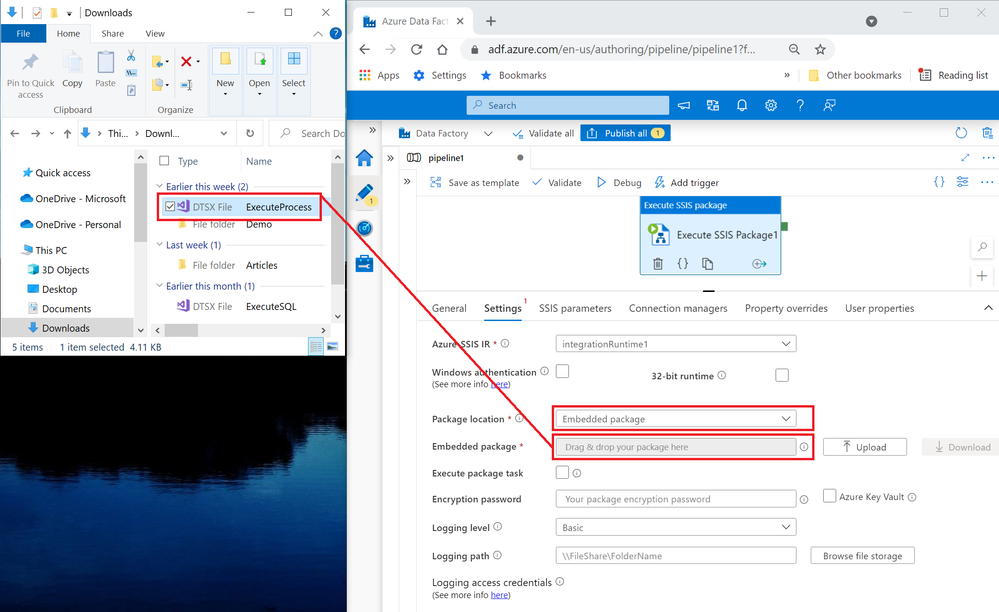Clone the Execute SSIS Package1 activity
The height and width of the screenshot is (612, 999).
[707, 264]
